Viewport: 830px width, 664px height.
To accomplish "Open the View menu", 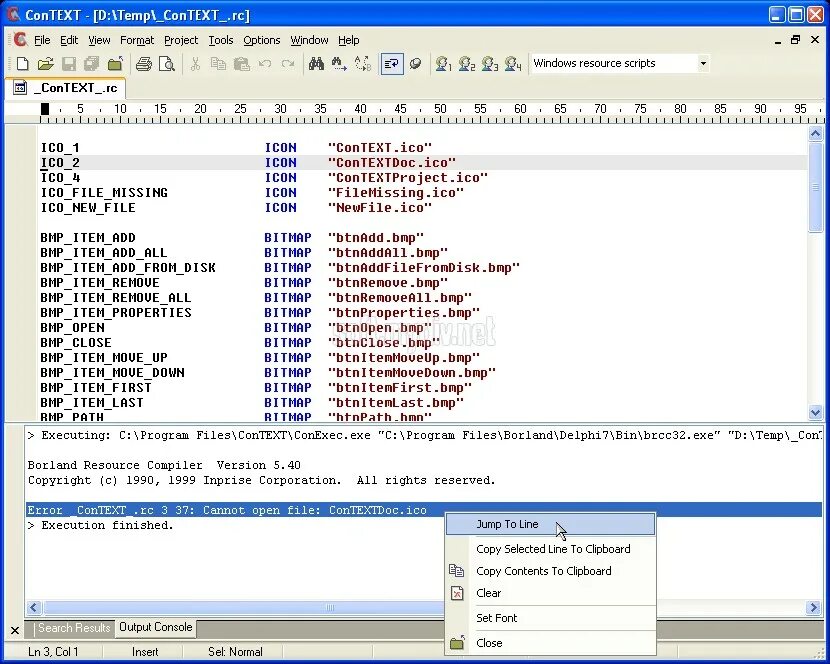I will point(99,40).
